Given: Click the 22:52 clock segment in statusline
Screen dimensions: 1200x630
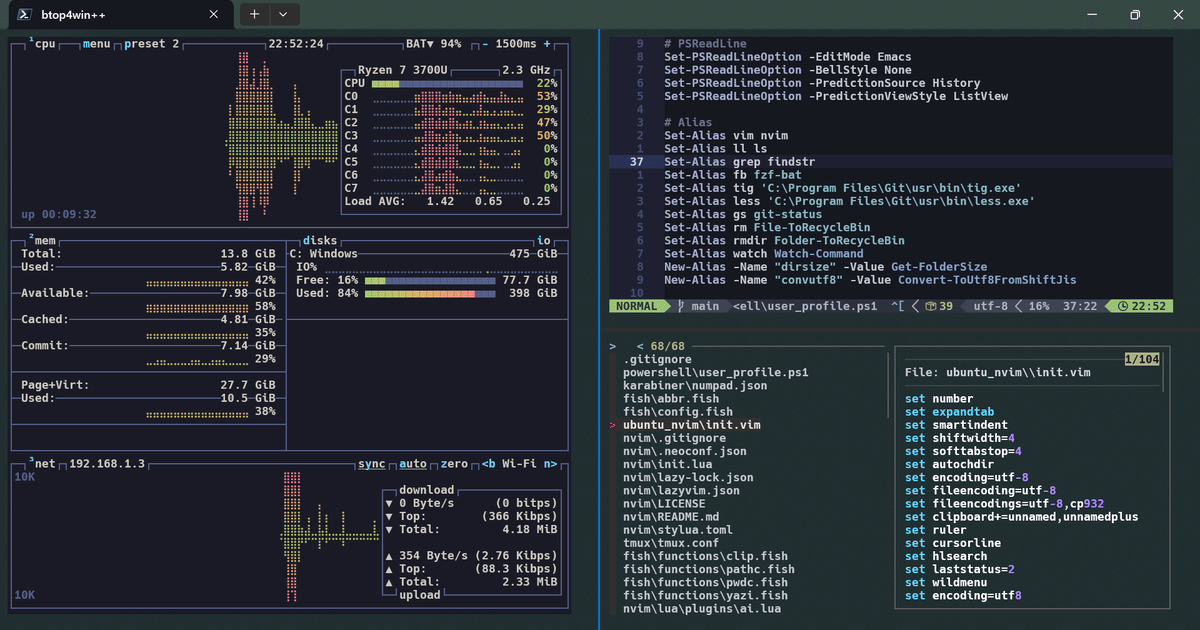Looking at the screenshot, I should [x=1143, y=306].
